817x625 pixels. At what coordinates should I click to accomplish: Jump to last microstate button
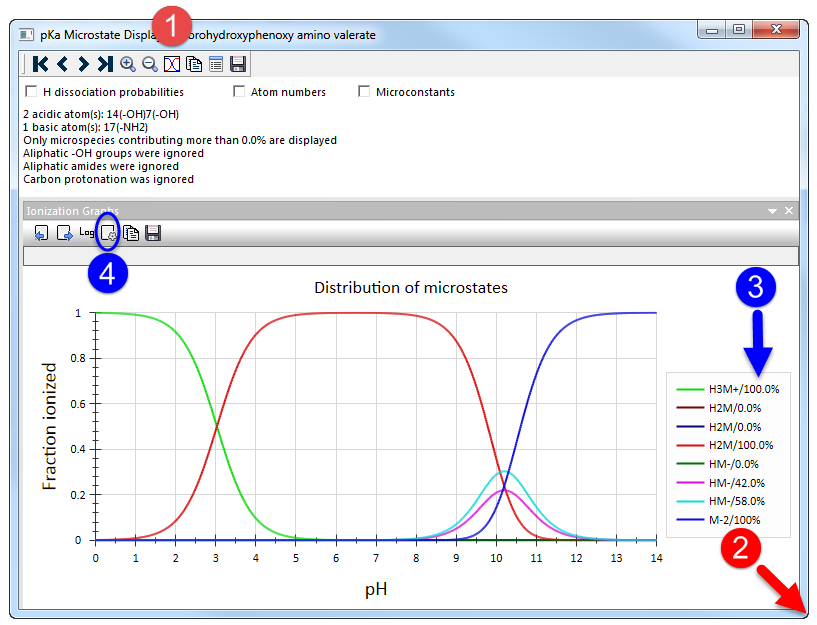tap(105, 64)
